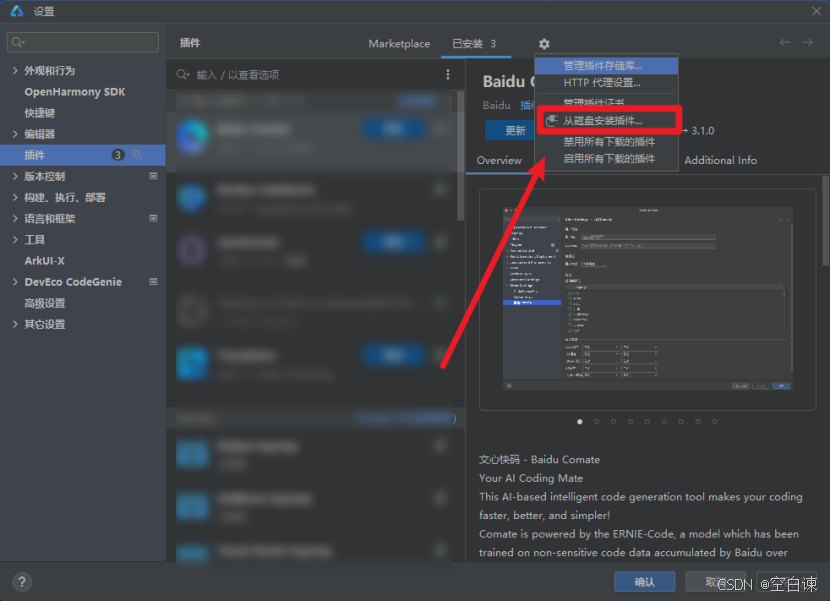Click the 3.1.0 version text
This screenshot has width=830, height=601.
coord(702,131)
